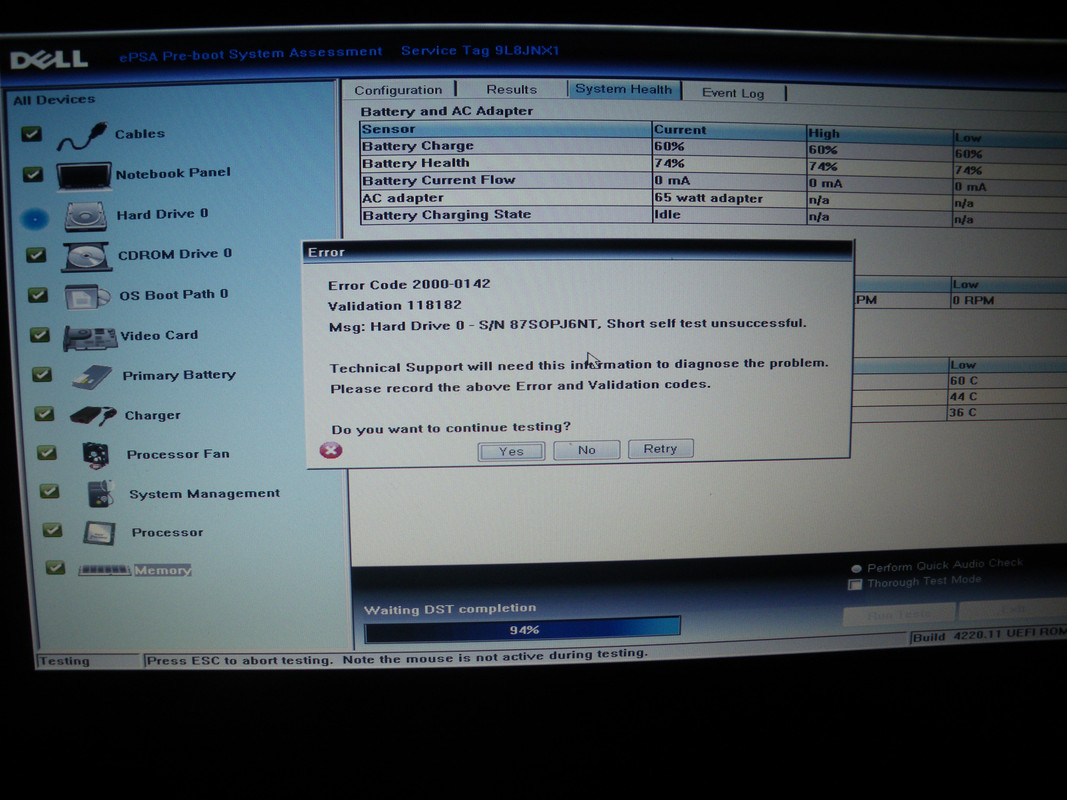Enable Thorough Test Mode checkbox
The width and height of the screenshot is (1067, 800).
coord(855,584)
